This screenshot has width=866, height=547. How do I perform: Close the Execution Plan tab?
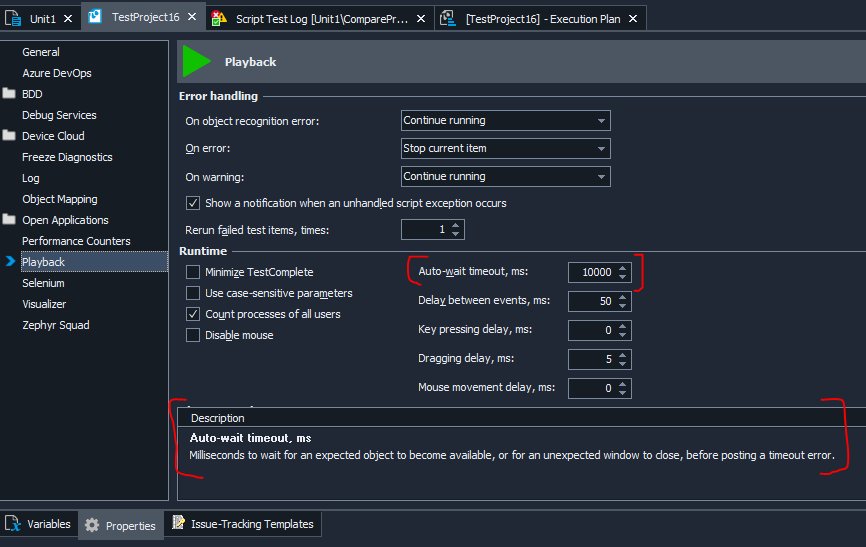pos(633,19)
